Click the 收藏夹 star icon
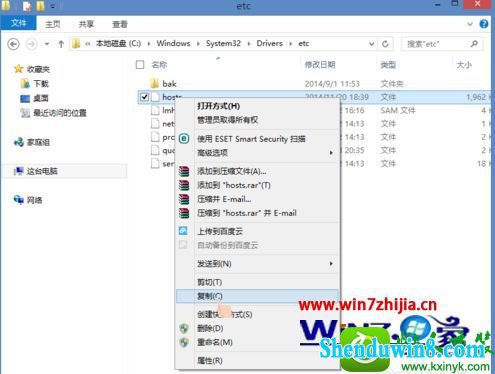The image size is (495, 374). click(19, 69)
